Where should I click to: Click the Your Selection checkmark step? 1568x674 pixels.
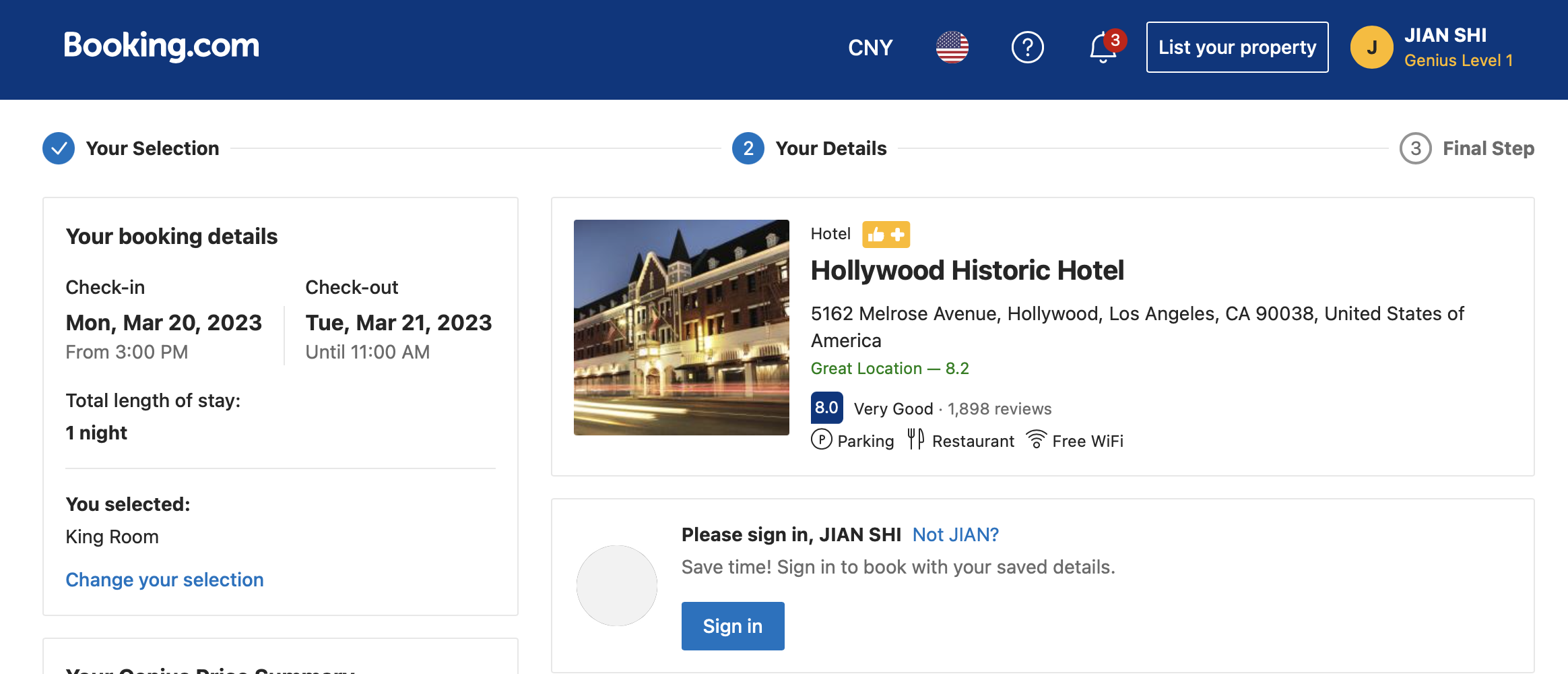pyautogui.click(x=59, y=148)
